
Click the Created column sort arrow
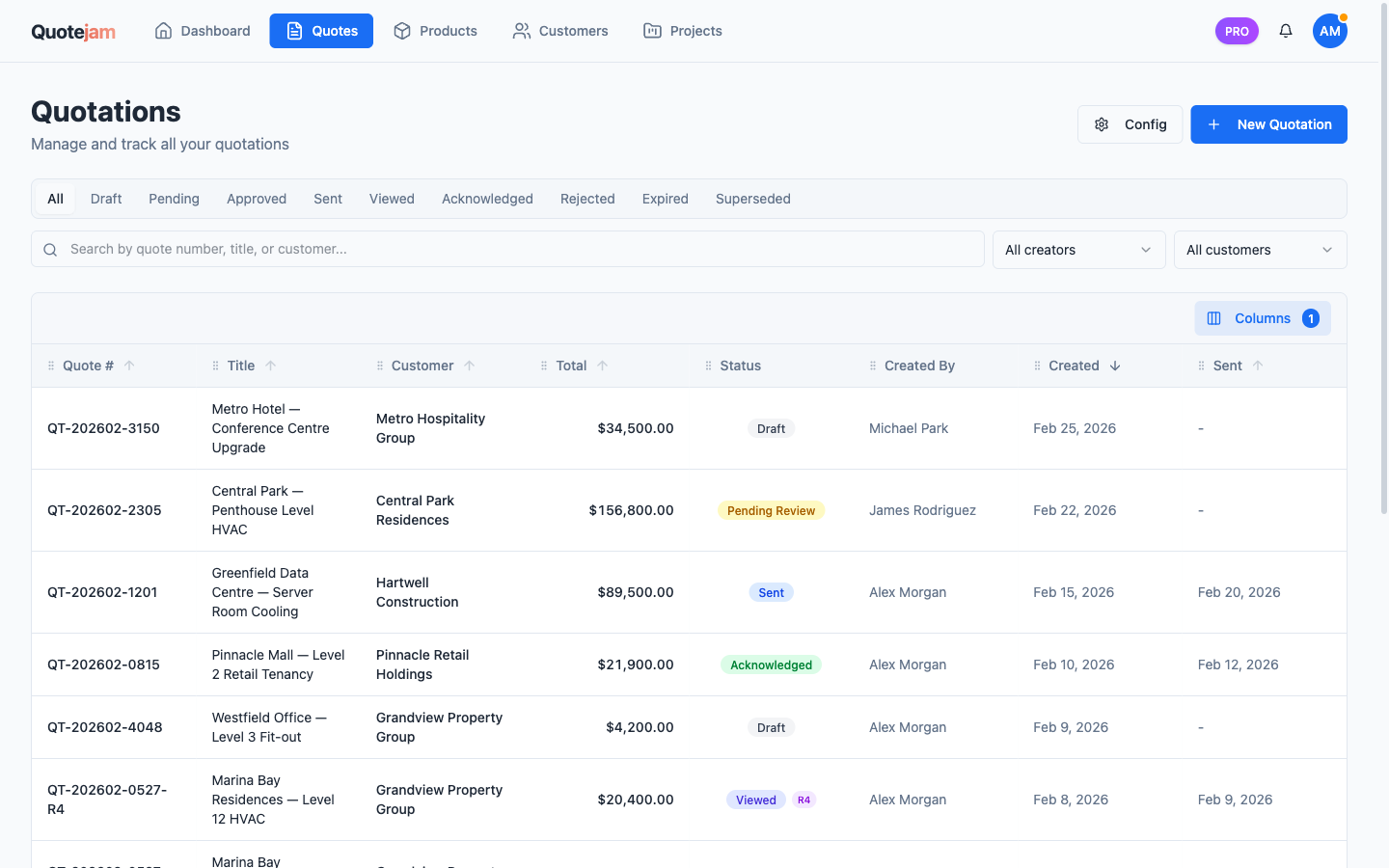[1115, 366]
